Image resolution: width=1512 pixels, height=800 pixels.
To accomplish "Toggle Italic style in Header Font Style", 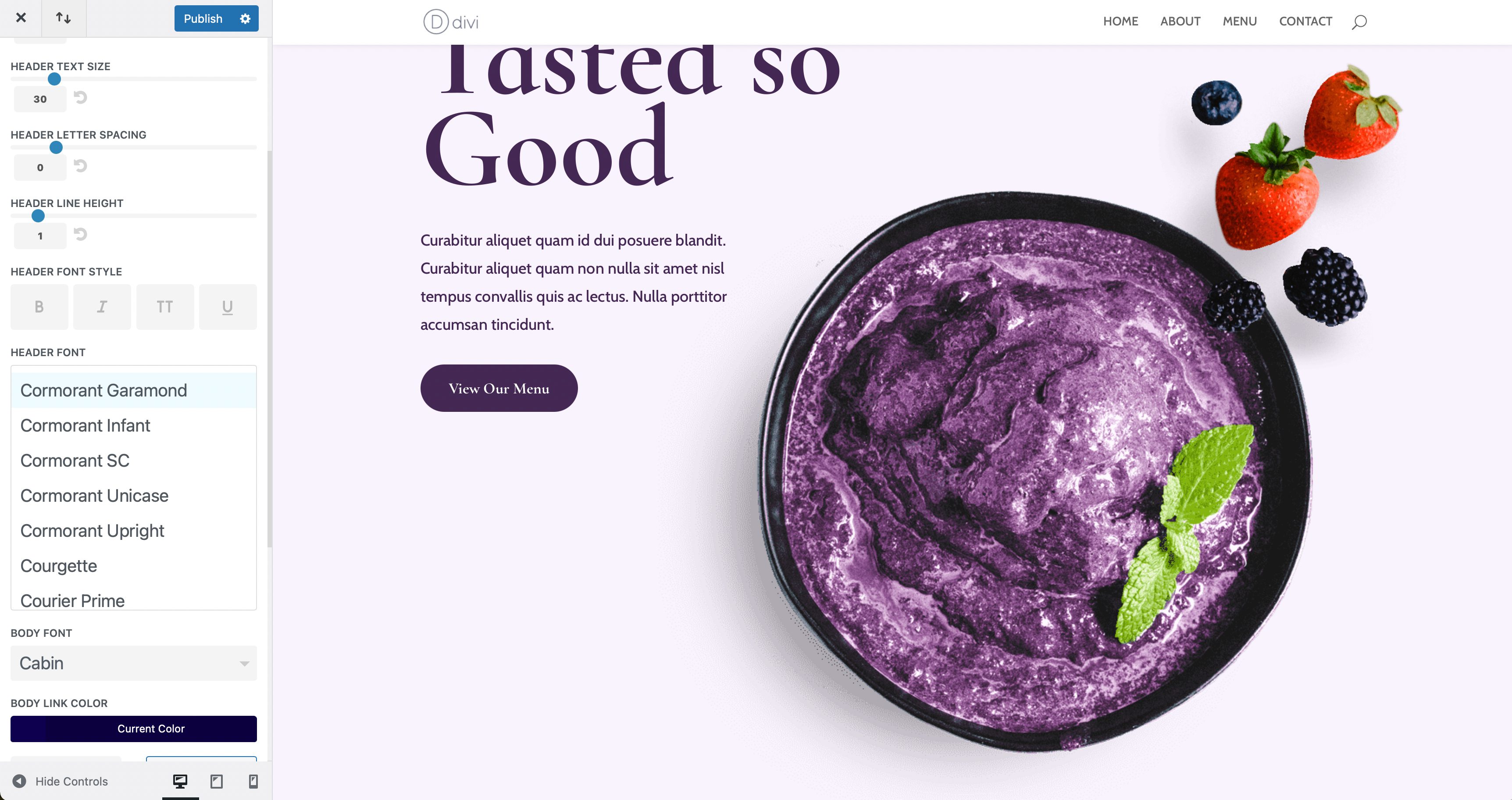I will pos(102,307).
